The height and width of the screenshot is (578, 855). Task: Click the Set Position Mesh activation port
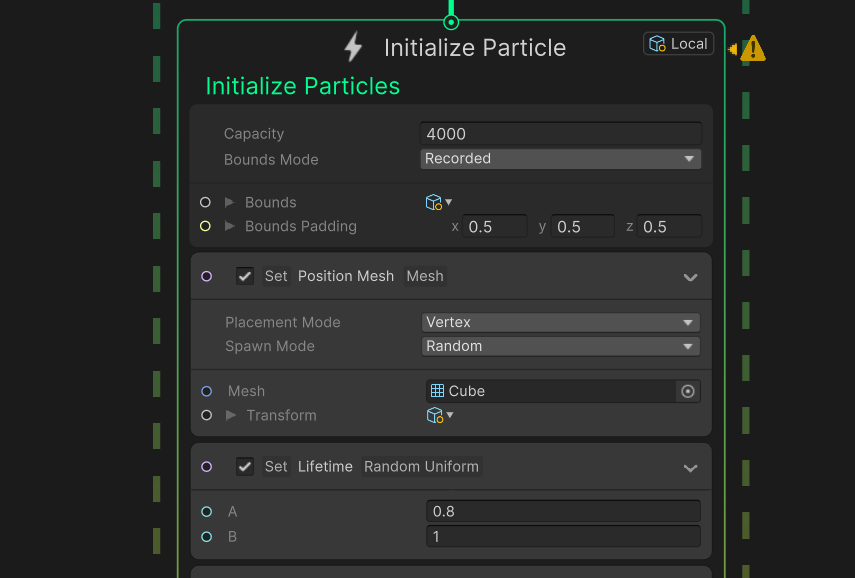pyautogui.click(x=207, y=276)
